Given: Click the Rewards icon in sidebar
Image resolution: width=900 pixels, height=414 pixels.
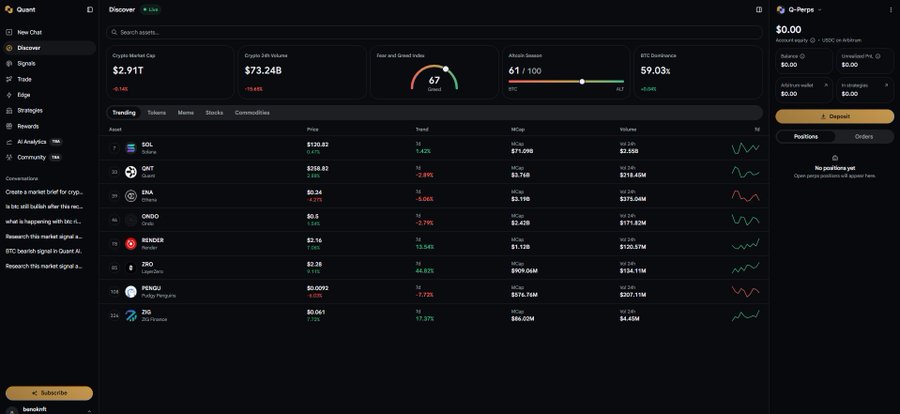Looking at the screenshot, I should click(9, 126).
